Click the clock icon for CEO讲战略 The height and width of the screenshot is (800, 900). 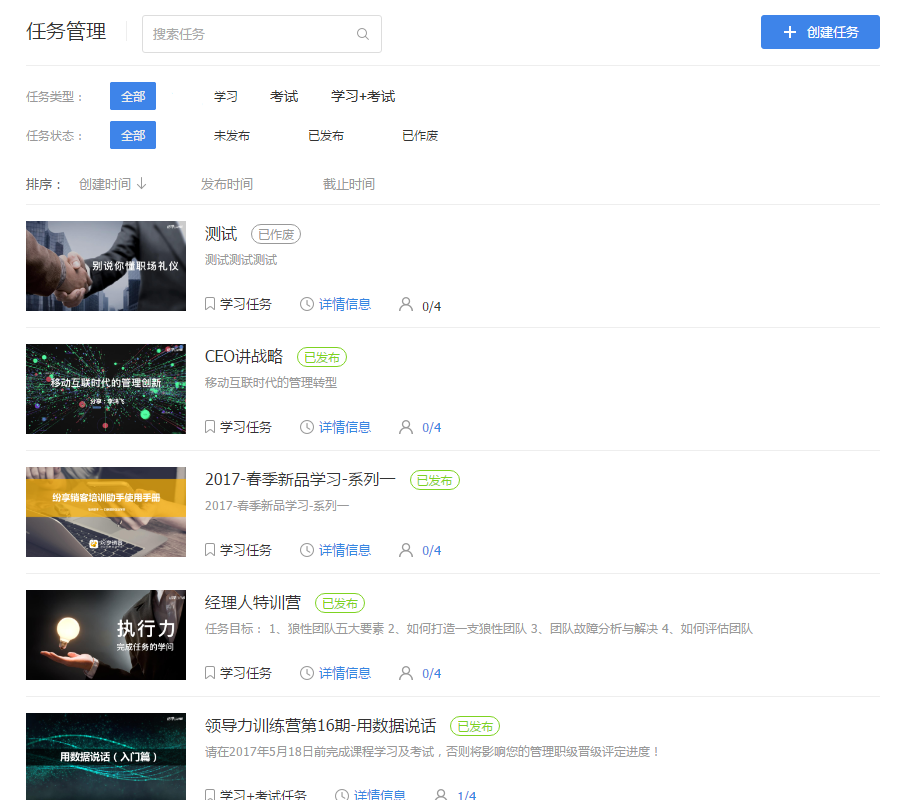point(307,426)
